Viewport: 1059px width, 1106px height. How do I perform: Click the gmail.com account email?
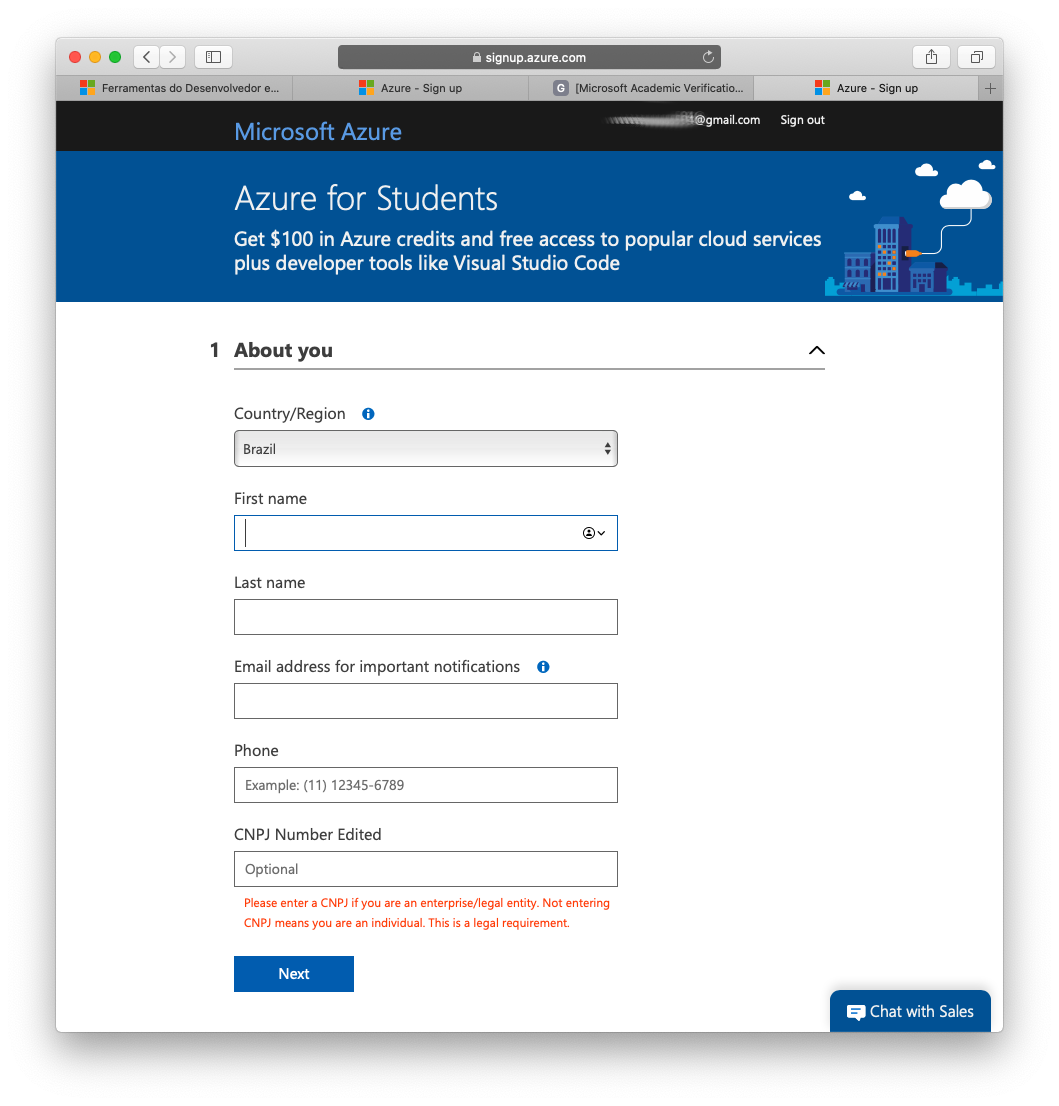(x=682, y=120)
